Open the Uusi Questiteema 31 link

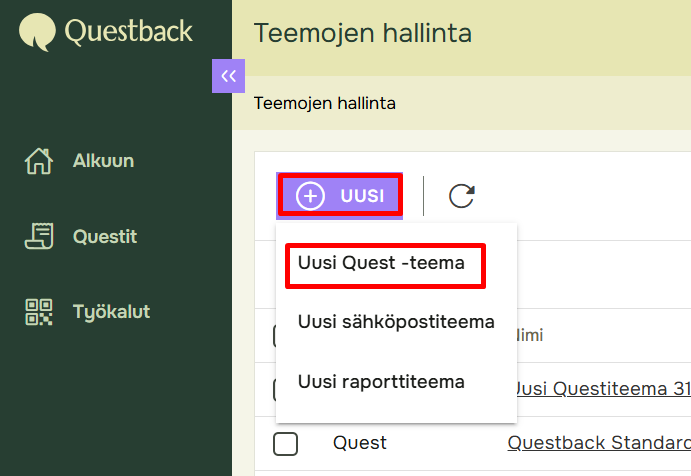pos(600,388)
